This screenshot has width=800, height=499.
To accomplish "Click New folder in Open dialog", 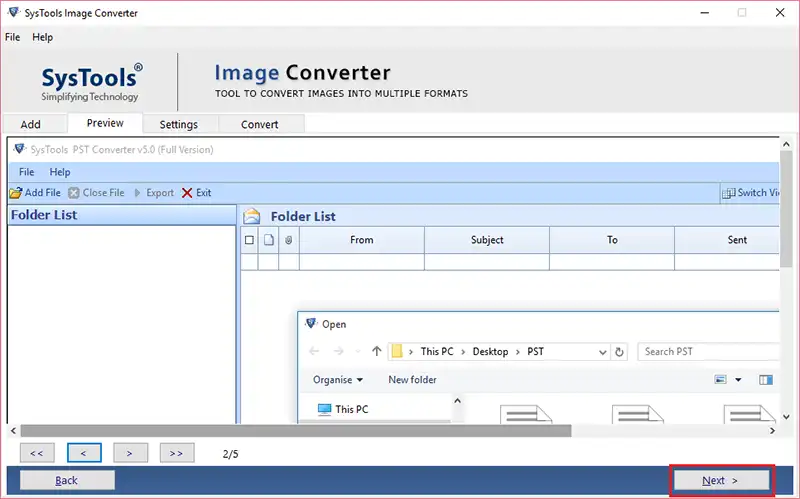I will (x=412, y=380).
